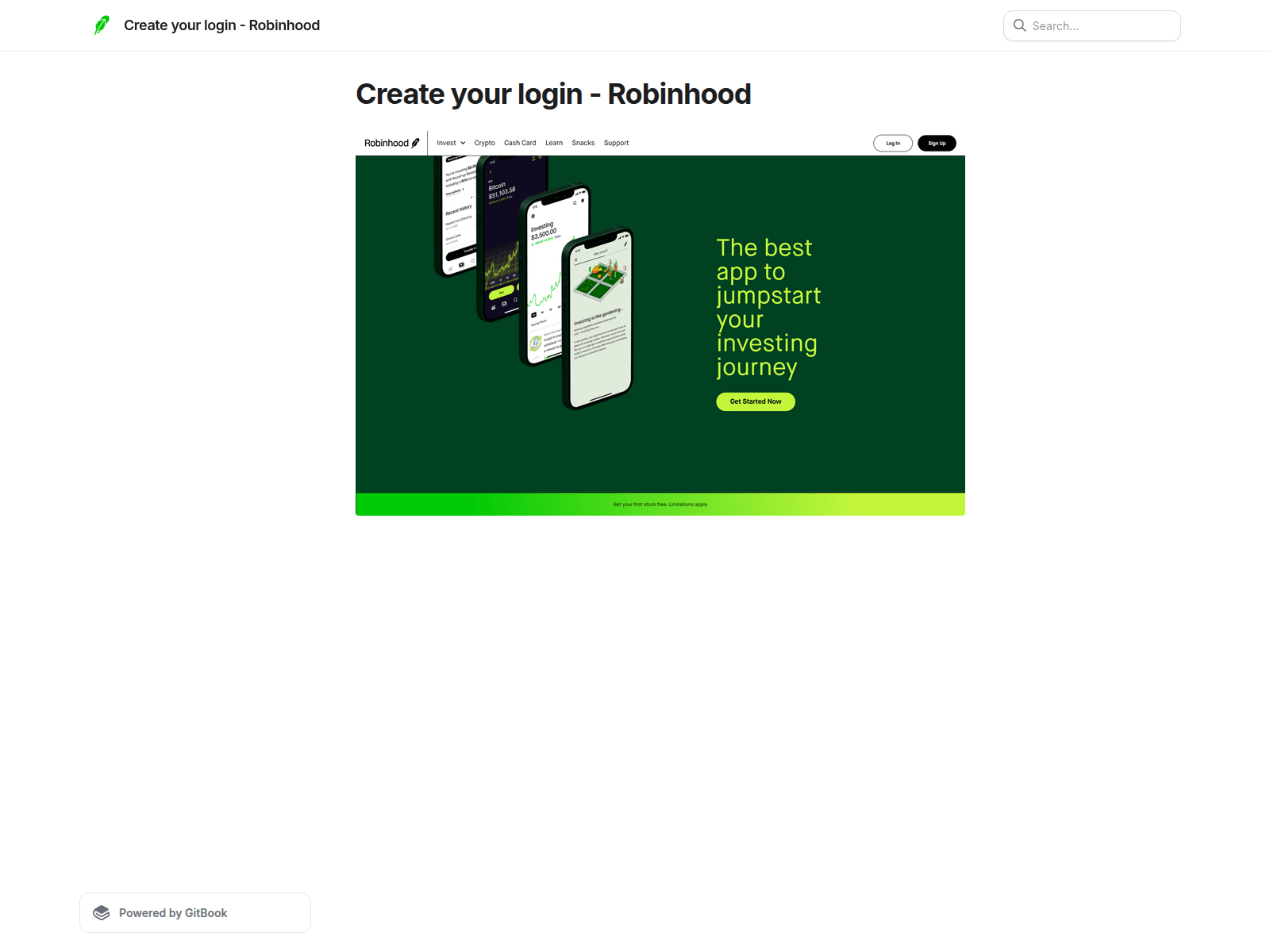The width and height of the screenshot is (1270, 952).
Task: Click the Robinhood screenshot image
Action: 660,323
